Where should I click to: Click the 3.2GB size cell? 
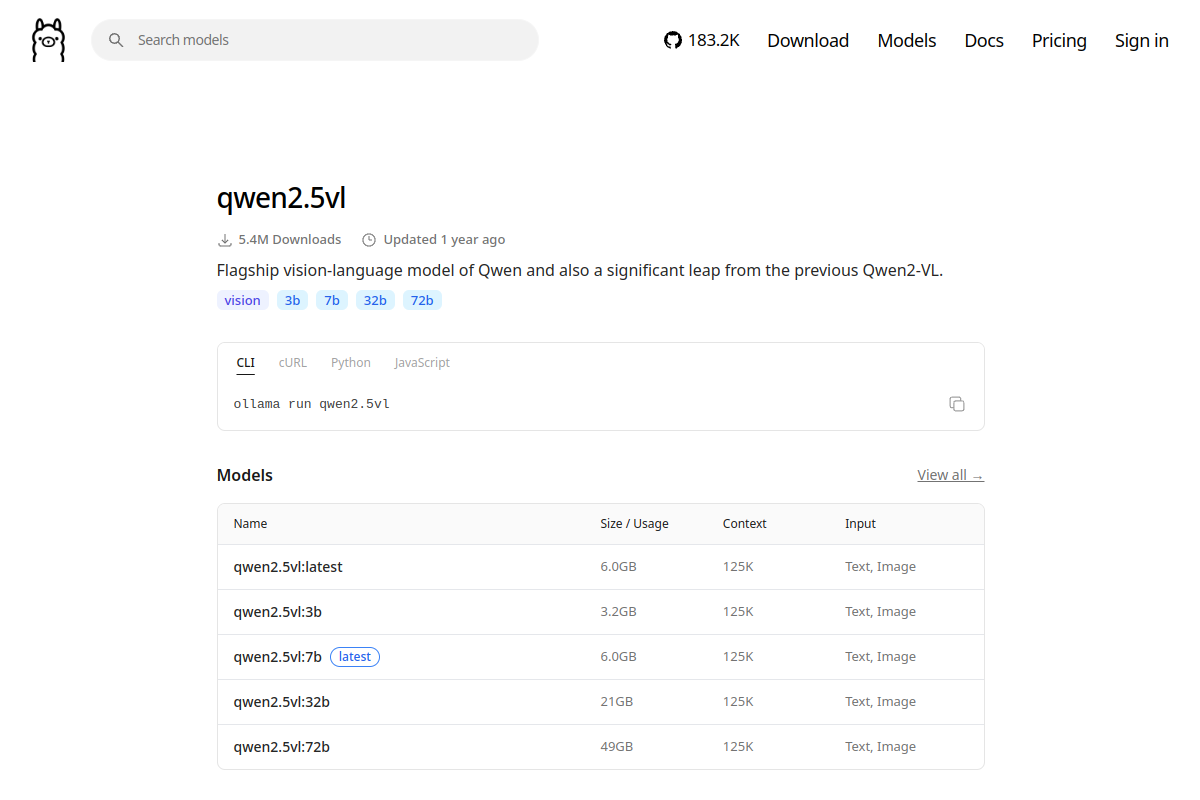[x=619, y=612]
